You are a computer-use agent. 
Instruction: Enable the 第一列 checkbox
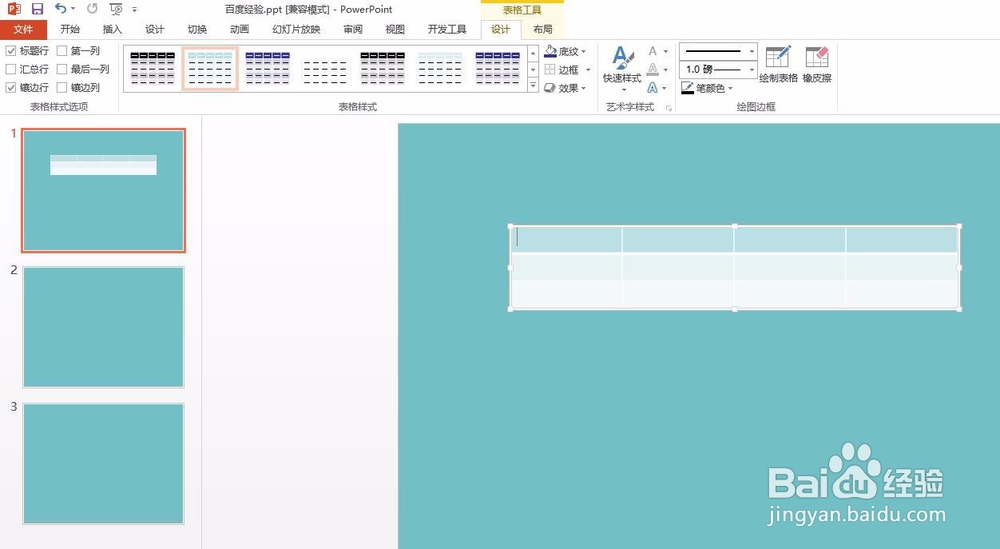click(62, 50)
